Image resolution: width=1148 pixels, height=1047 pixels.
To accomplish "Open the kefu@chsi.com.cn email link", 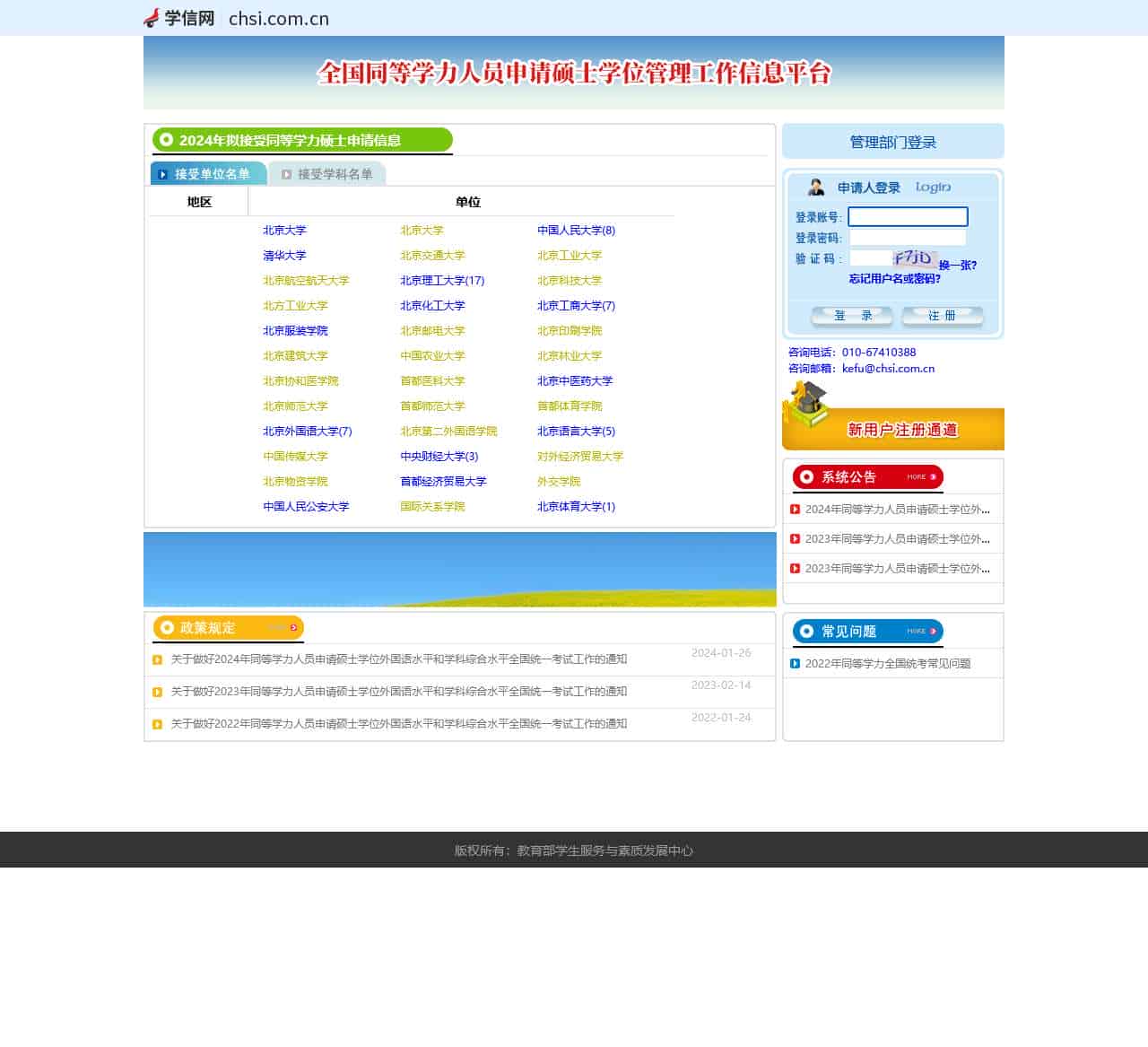I will [x=888, y=369].
